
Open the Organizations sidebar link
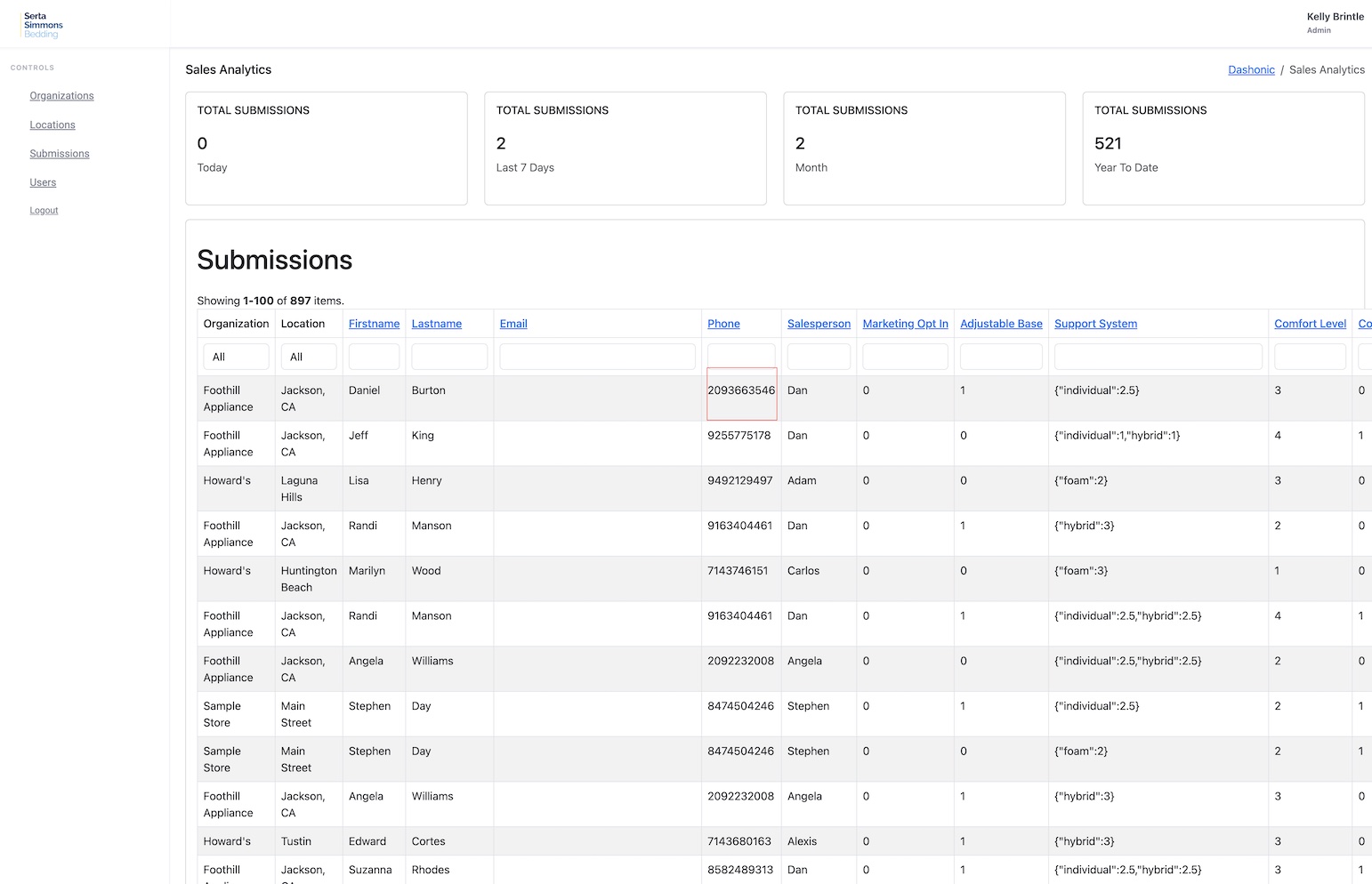click(61, 96)
